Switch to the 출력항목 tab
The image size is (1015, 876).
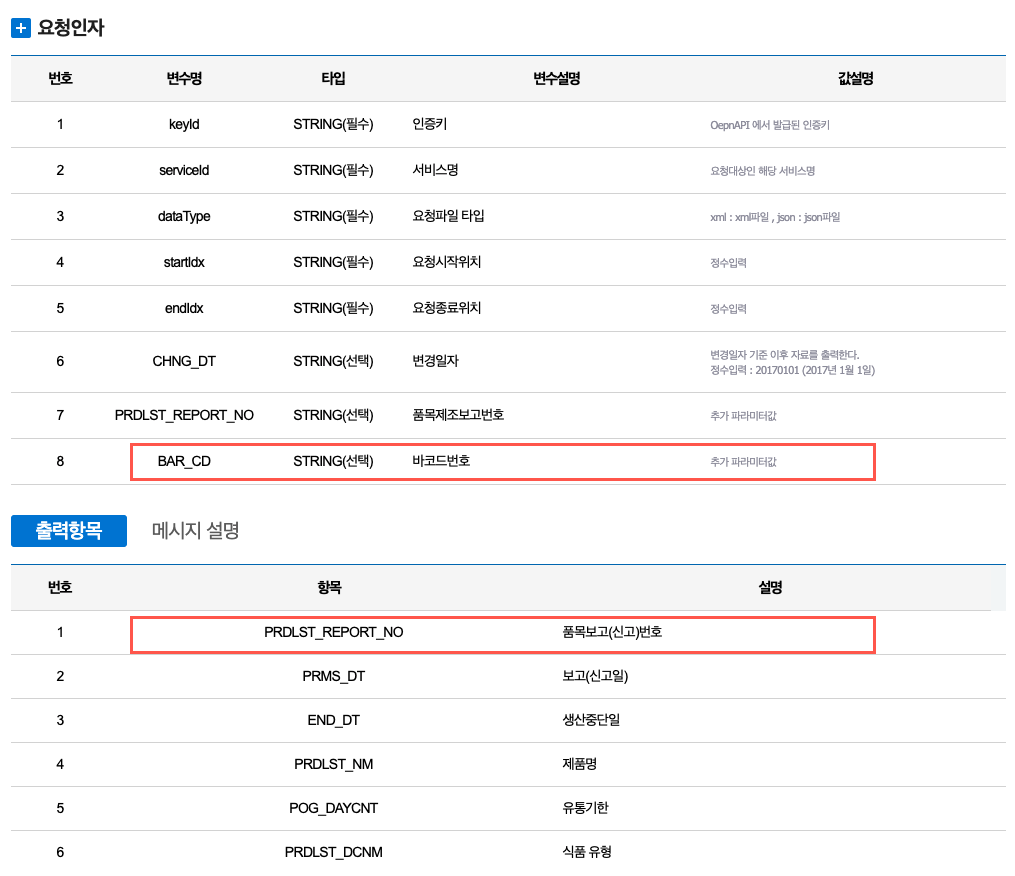point(68,531)
